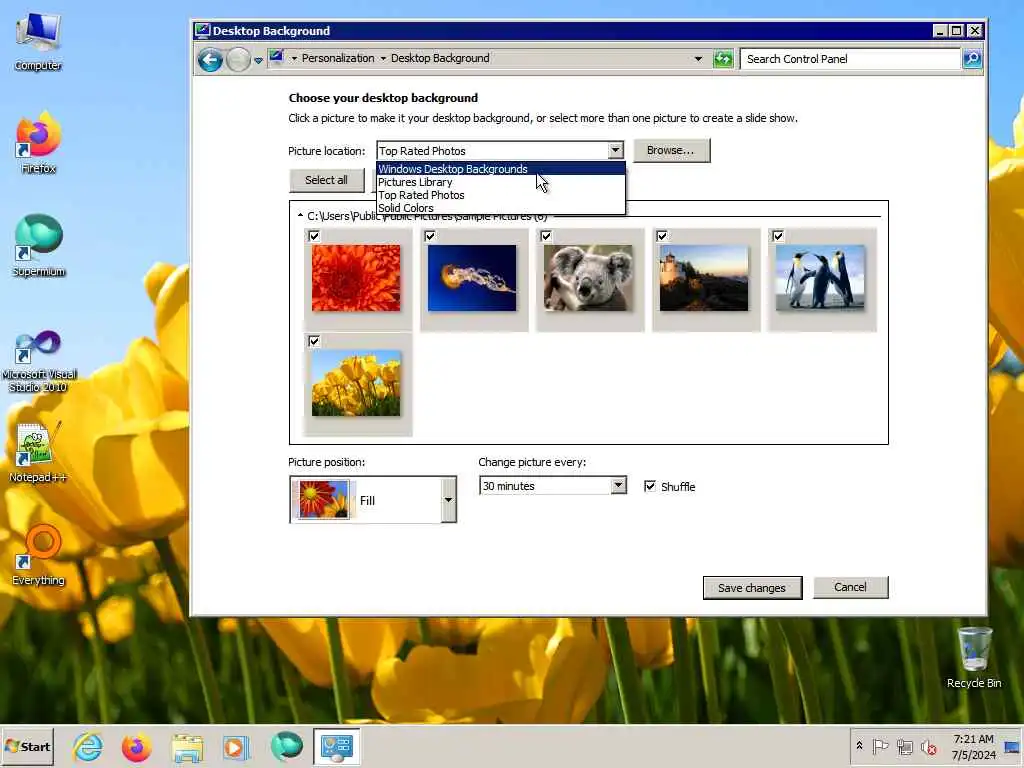The height and width of the screenshot is (768, 1024).
Task: Select the koala thumbnail
Action: pyautogui.click(x=588, y=278)
